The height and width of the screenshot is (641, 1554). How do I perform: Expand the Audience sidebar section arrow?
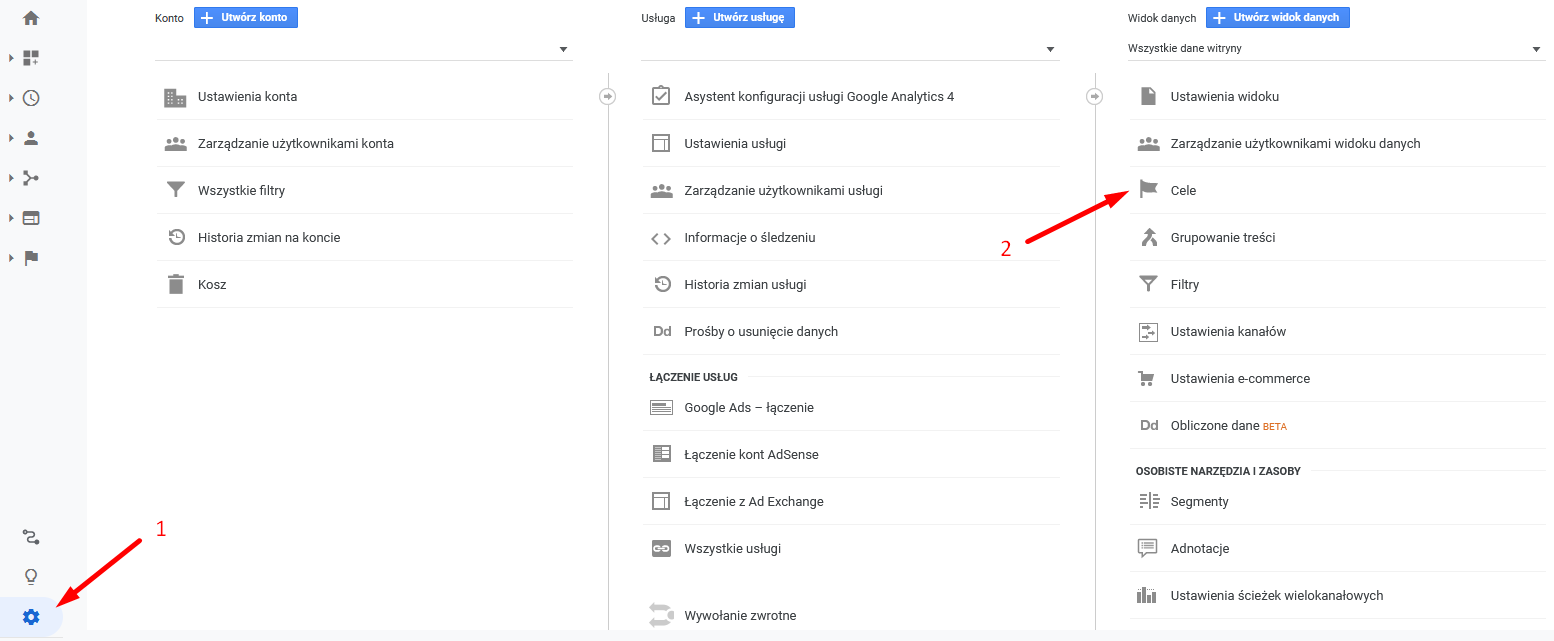[x=11, y=138]
